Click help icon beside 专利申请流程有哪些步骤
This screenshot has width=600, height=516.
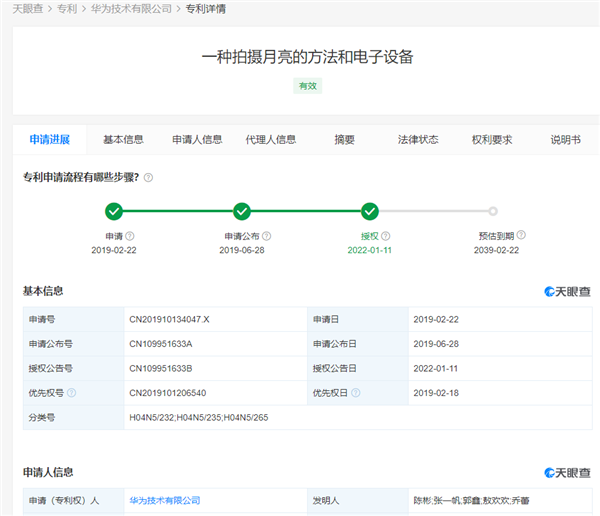click(x=148, y=178)
